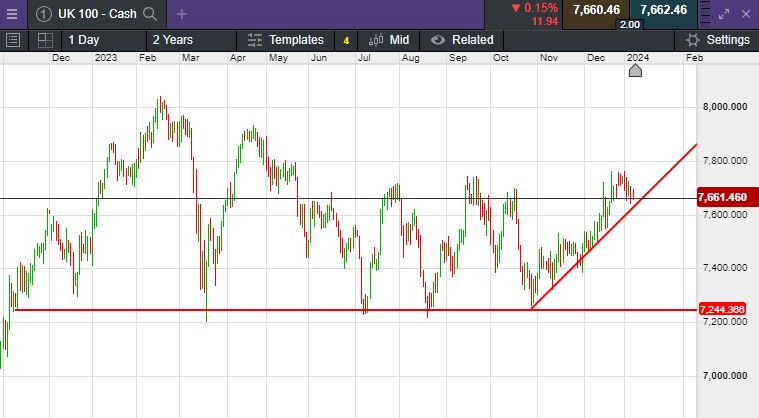Expand the Templates menu
759x418 pixels.
pyautogui.click(x=285, y=40)
